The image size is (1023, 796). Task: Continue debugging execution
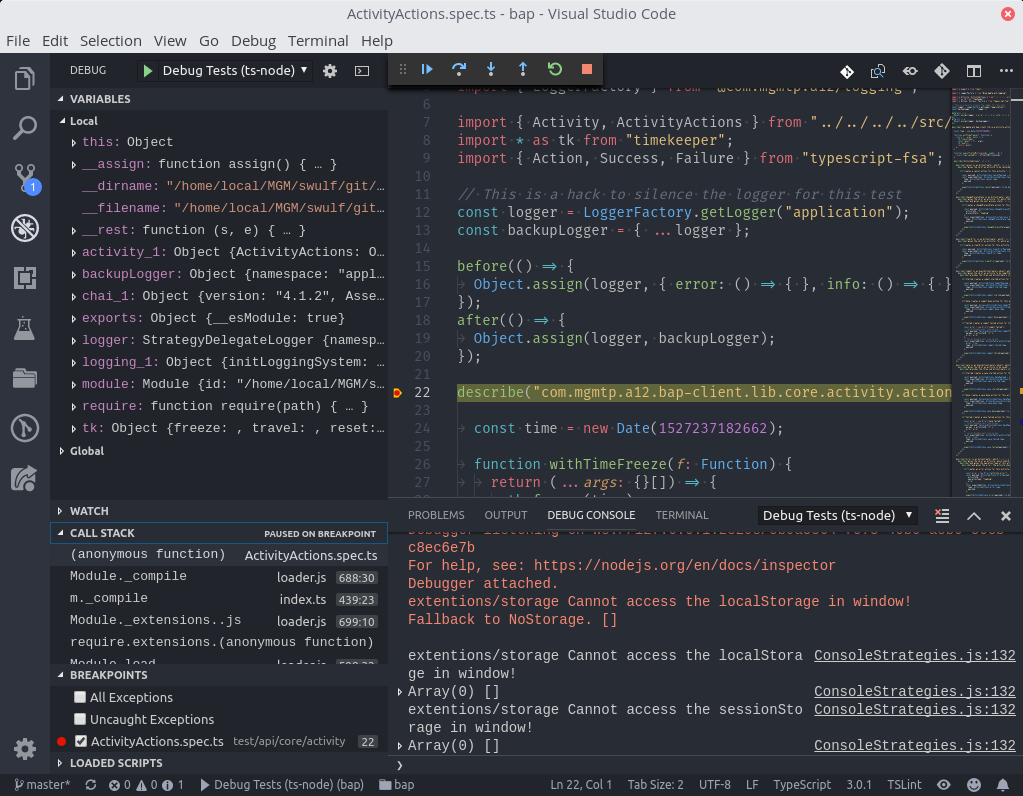(x=427, y=69)
